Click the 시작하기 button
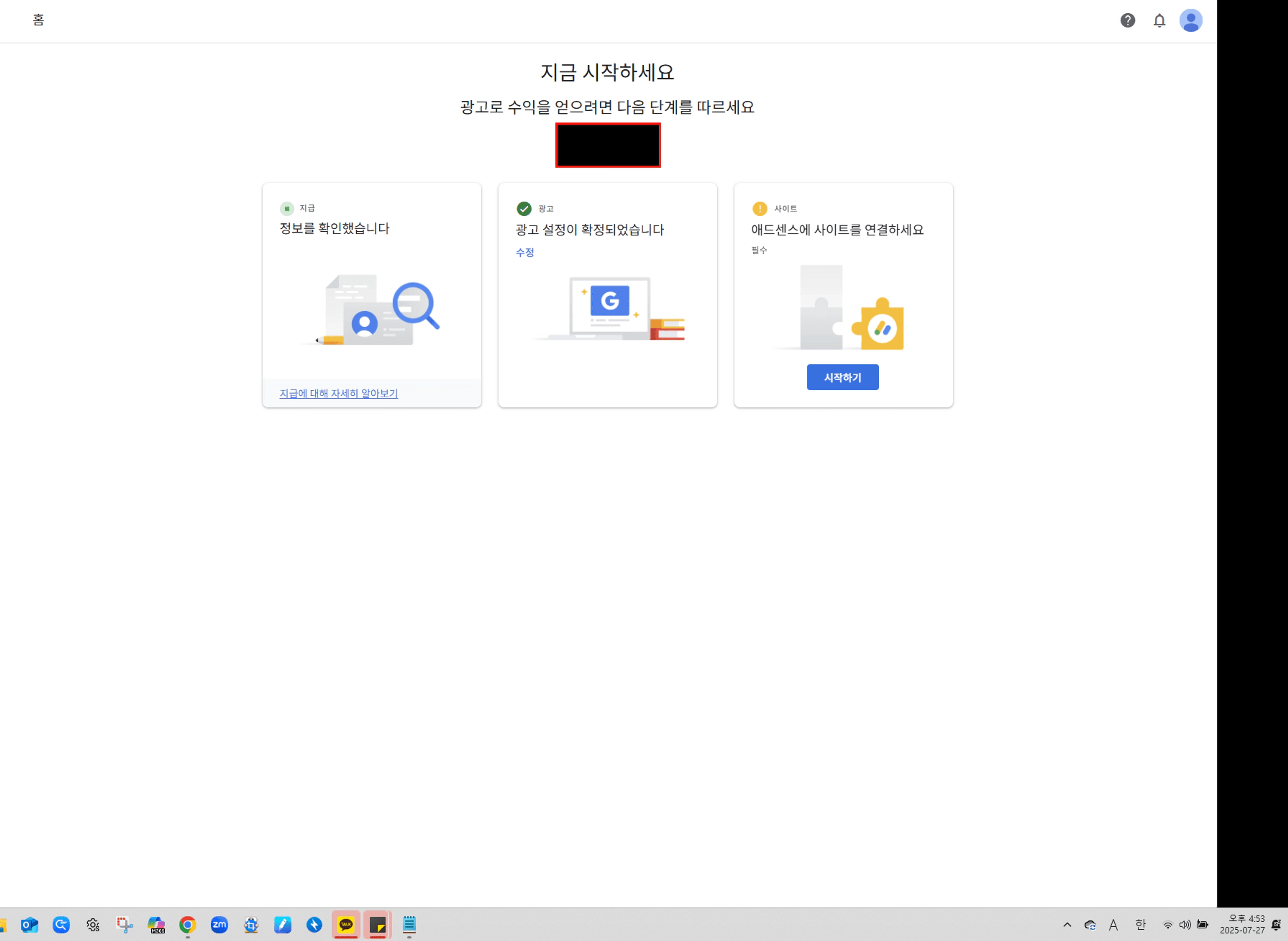 click(x=842, y=377)
